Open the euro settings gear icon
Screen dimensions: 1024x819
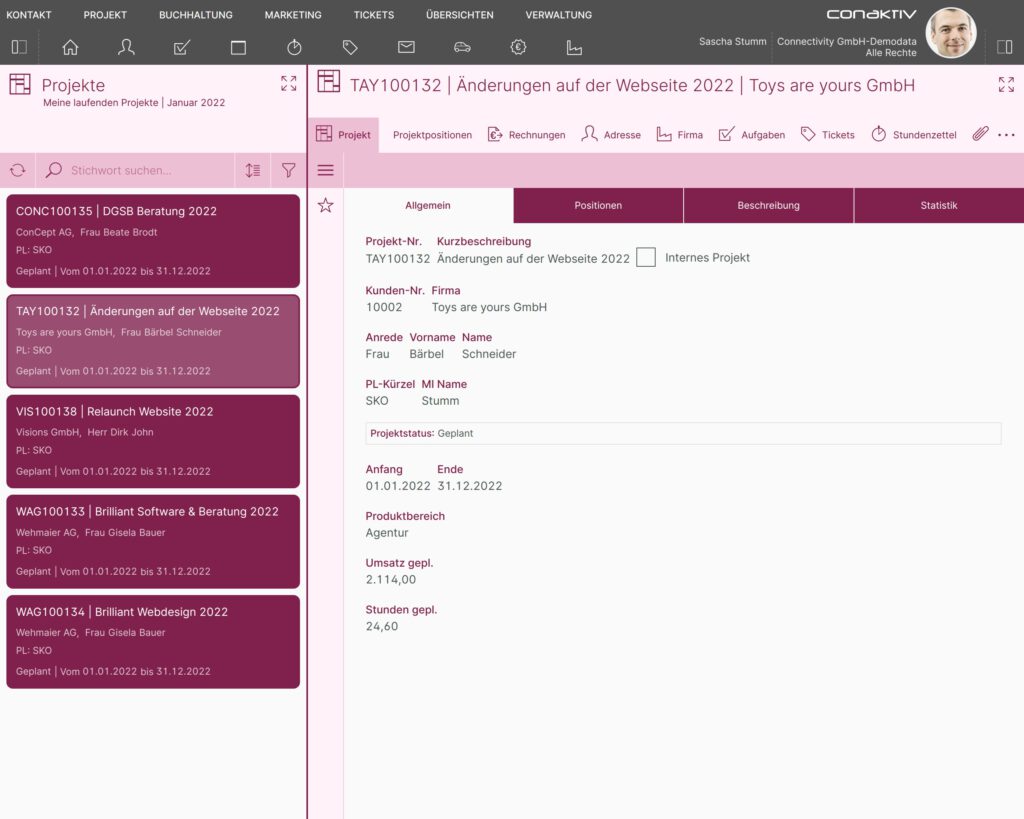[x=518, y=47]
